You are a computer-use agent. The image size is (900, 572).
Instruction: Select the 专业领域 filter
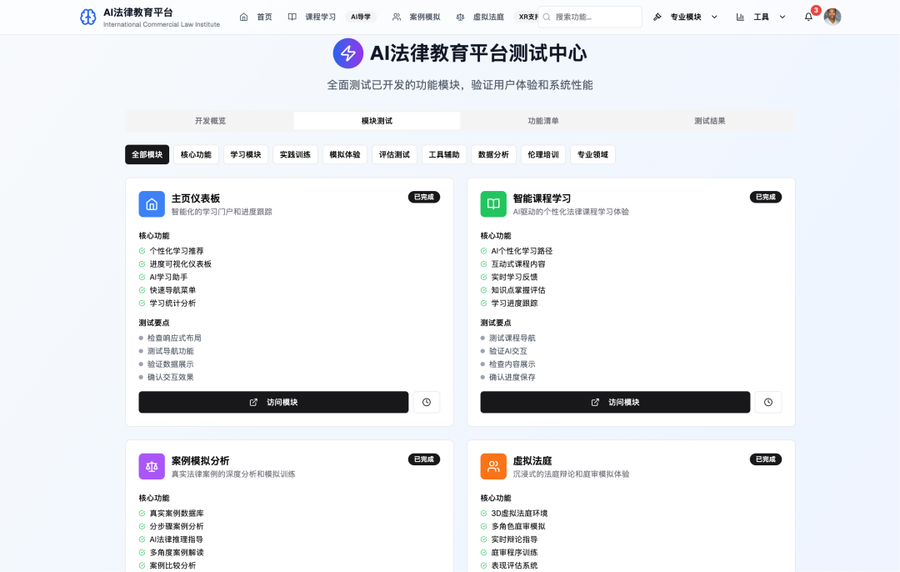tap(593, 154)
